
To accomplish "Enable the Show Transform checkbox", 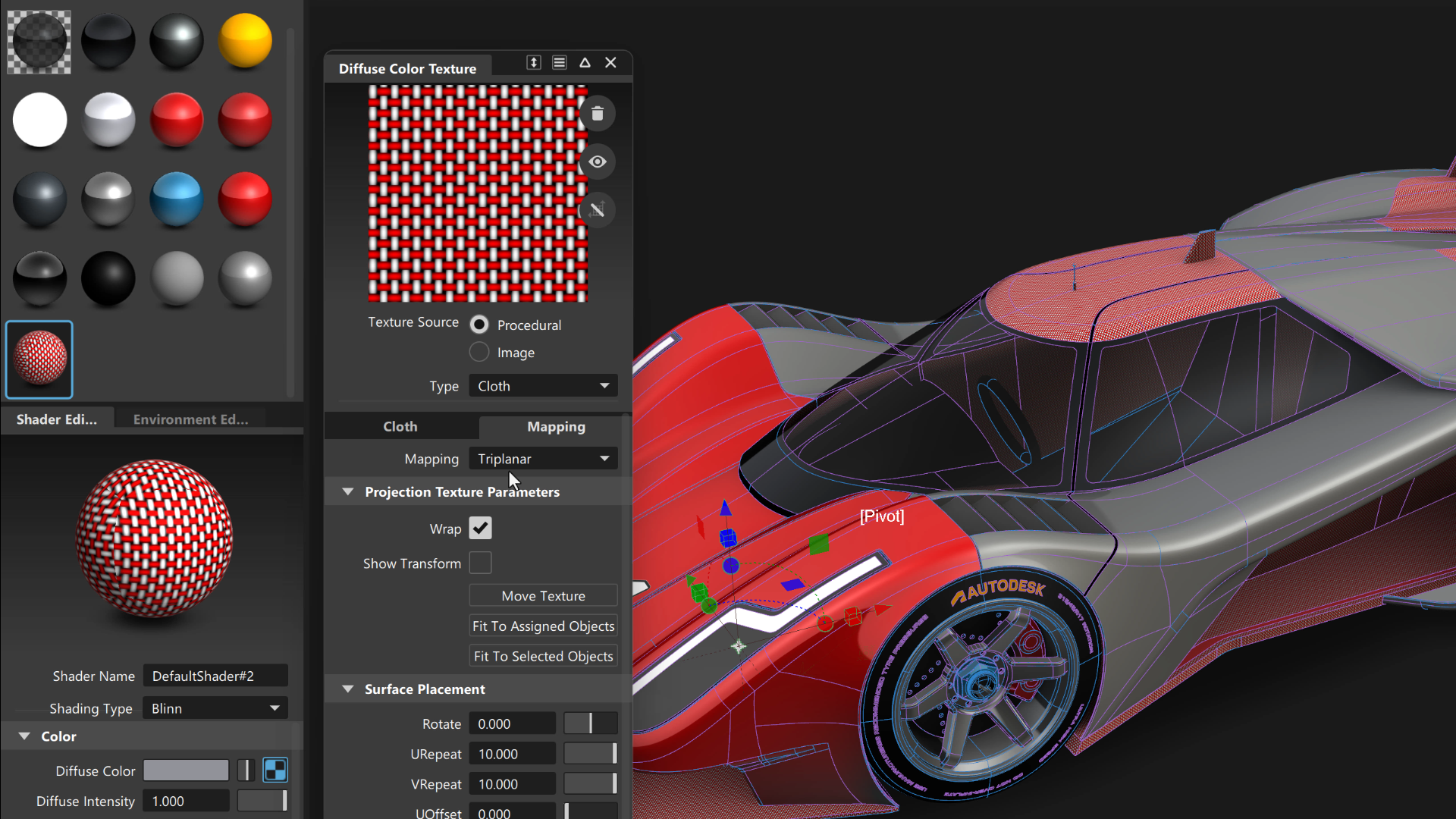I will [x=480, y=563].
